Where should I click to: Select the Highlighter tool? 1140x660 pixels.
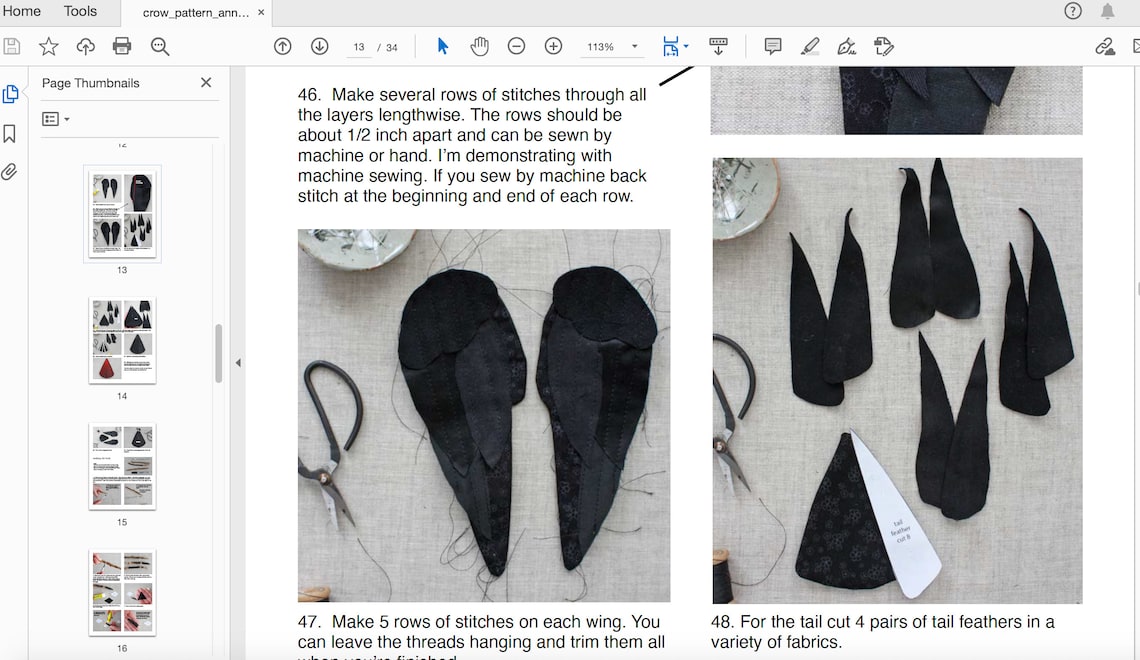810,46
